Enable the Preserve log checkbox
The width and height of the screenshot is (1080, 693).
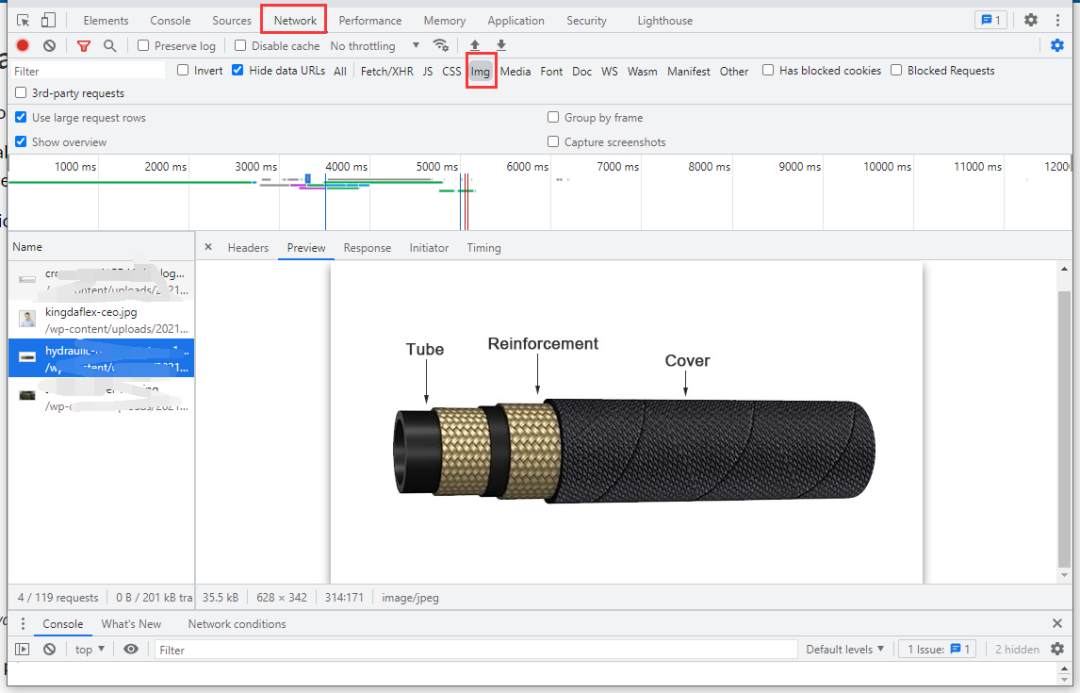144,46
